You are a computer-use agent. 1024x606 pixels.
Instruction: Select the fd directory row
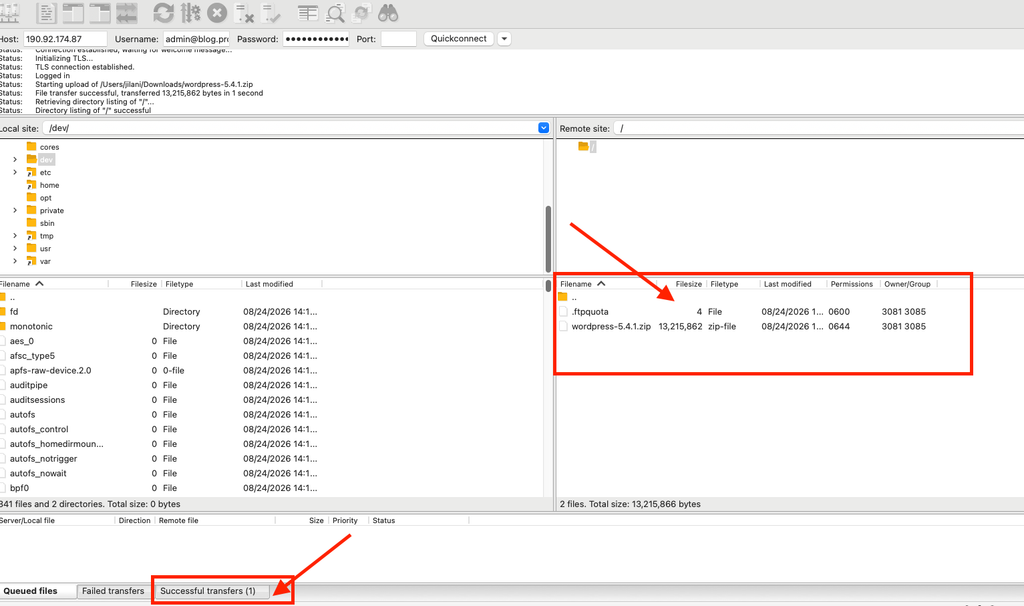coord(271,311)
